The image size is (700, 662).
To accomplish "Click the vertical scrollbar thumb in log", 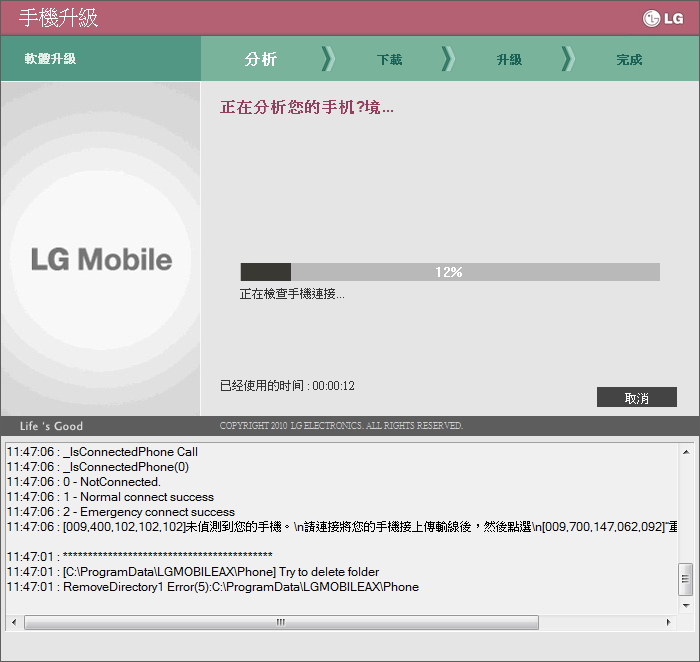I will tap(685, 579).
